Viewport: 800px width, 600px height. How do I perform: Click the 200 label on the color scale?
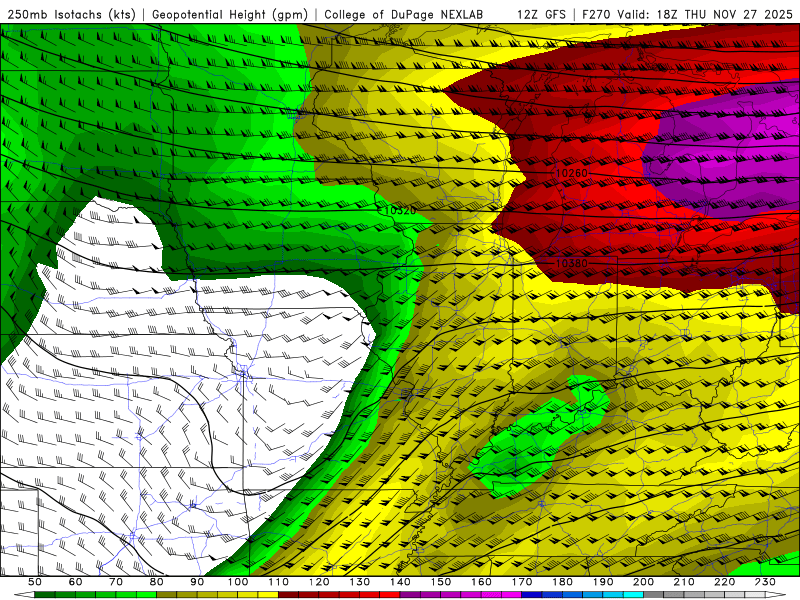(x=643, y=582)
